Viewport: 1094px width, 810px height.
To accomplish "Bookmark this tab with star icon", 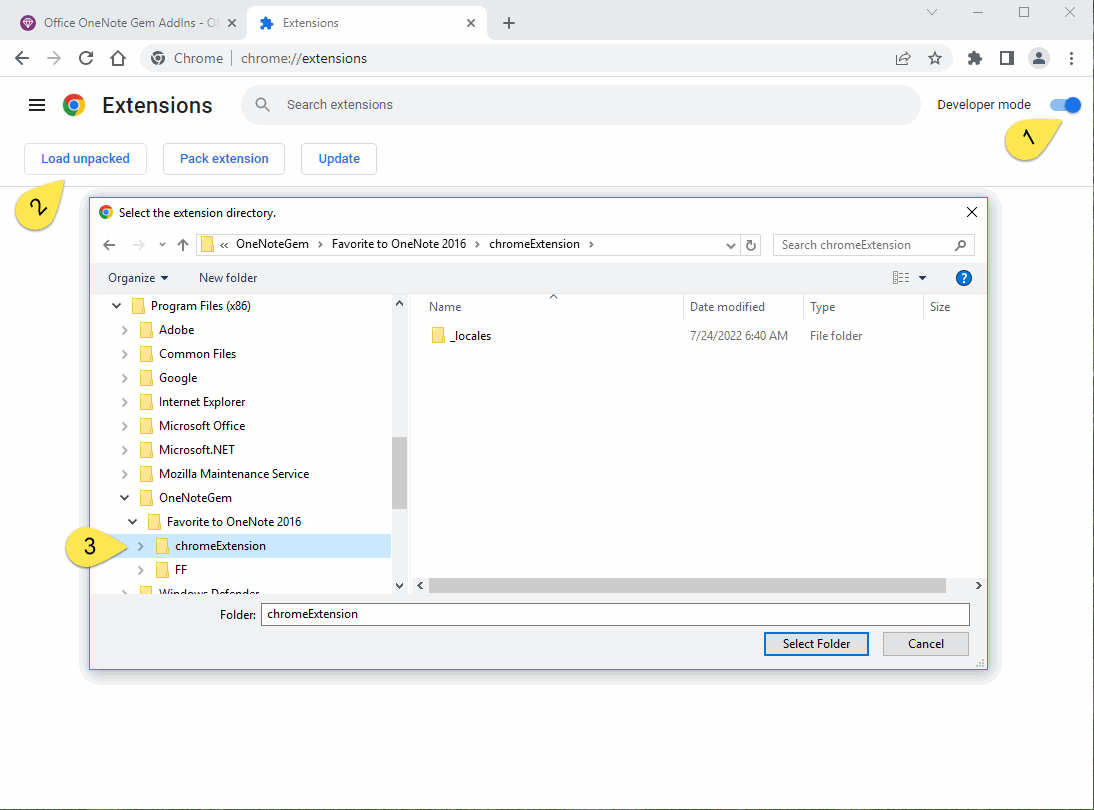I will [935, 59].
